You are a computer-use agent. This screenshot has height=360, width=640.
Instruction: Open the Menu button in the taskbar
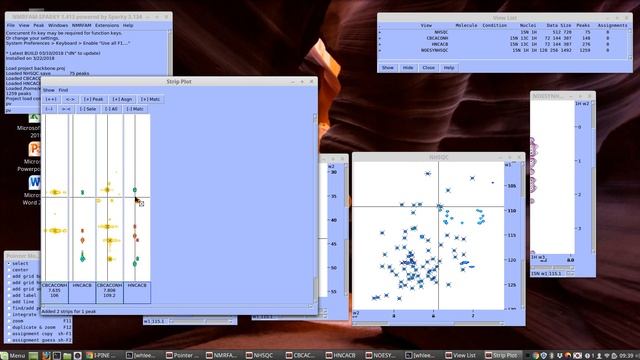[x=13, y=356]
